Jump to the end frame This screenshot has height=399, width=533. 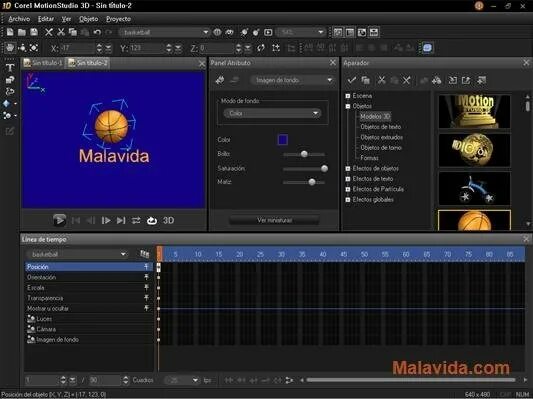tap(121, 221)
